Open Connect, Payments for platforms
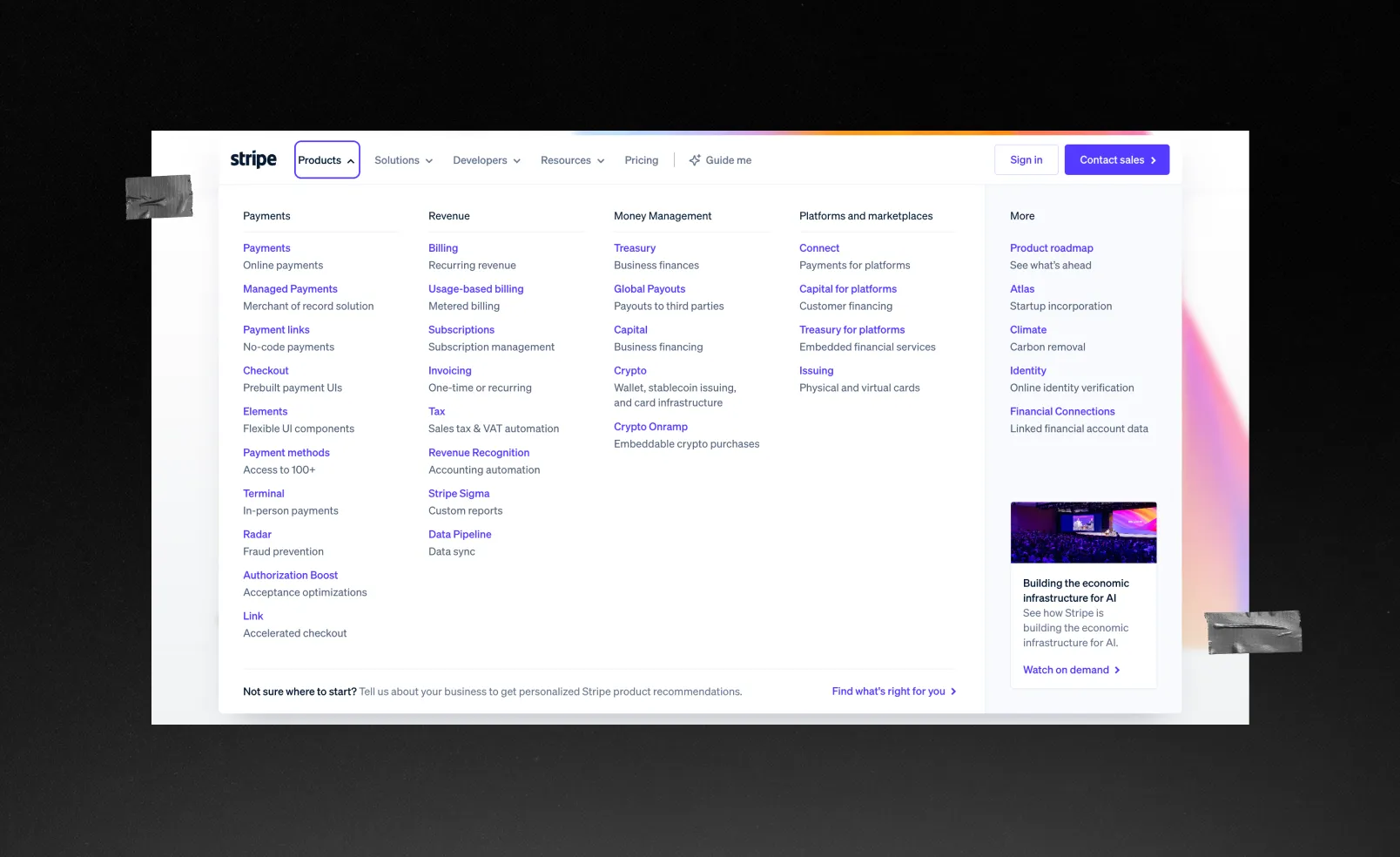1400x857 pixels. [x=819, y=248]
